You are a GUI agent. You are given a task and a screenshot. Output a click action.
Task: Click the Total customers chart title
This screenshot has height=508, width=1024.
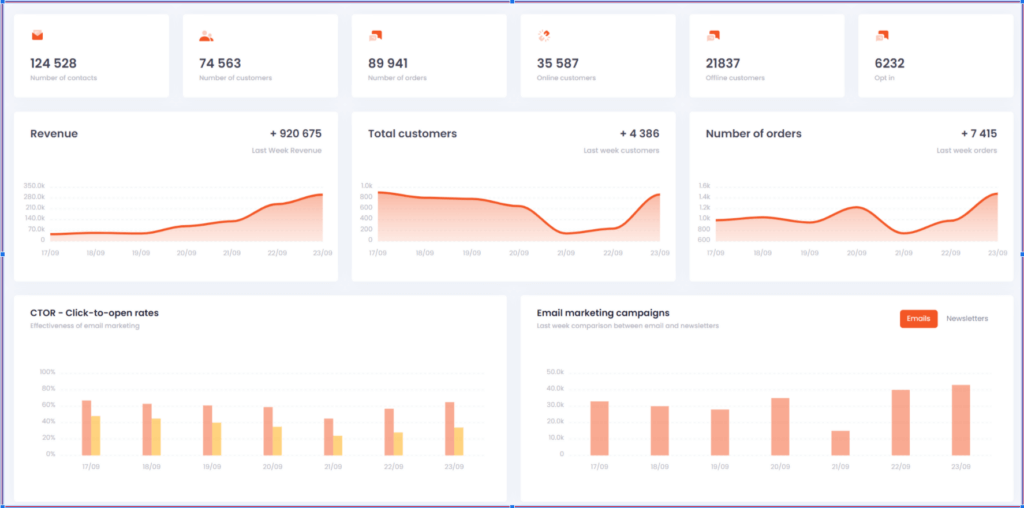click(412, 134)
